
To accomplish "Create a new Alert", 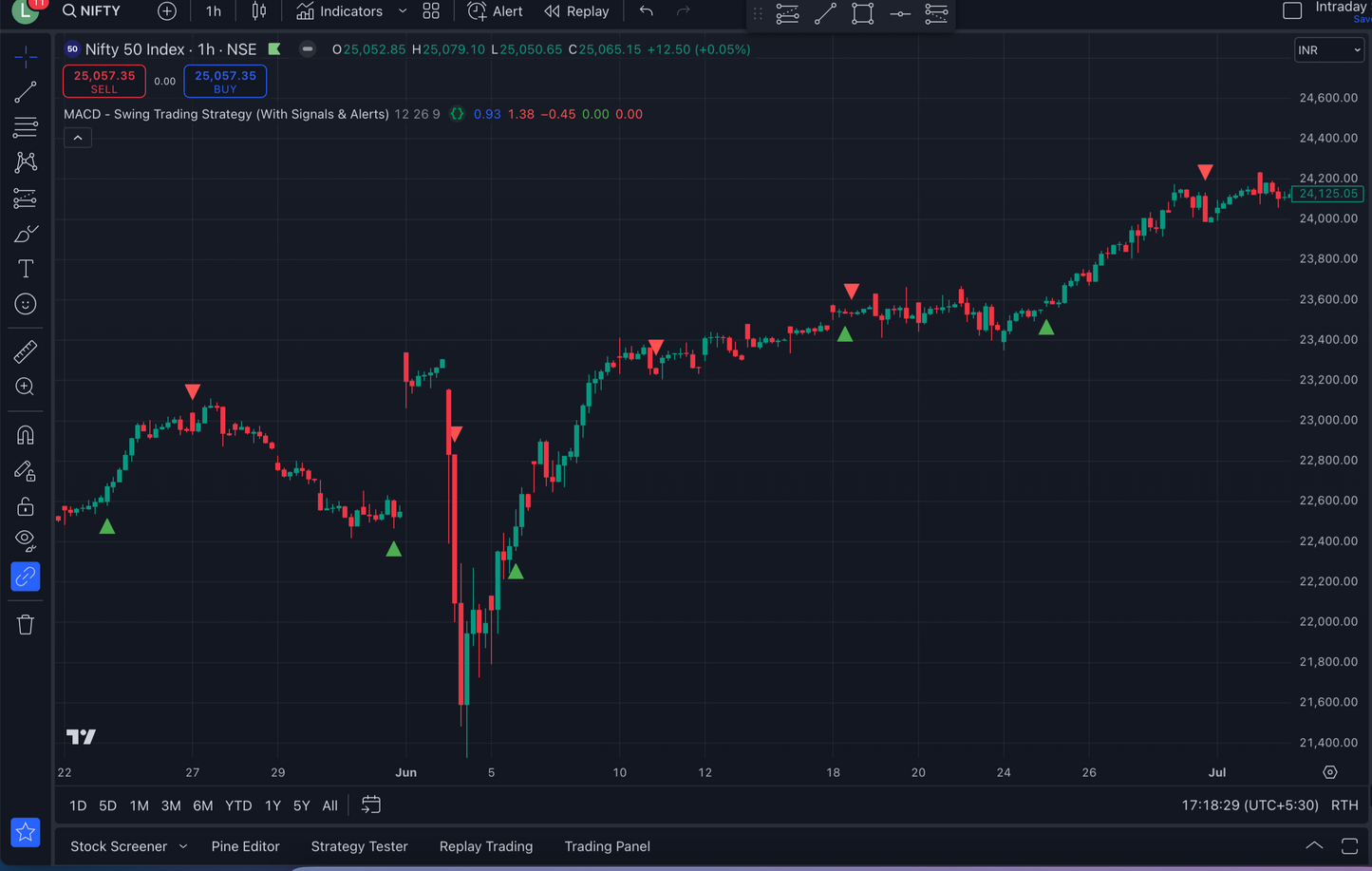I will tap(495, 11).
